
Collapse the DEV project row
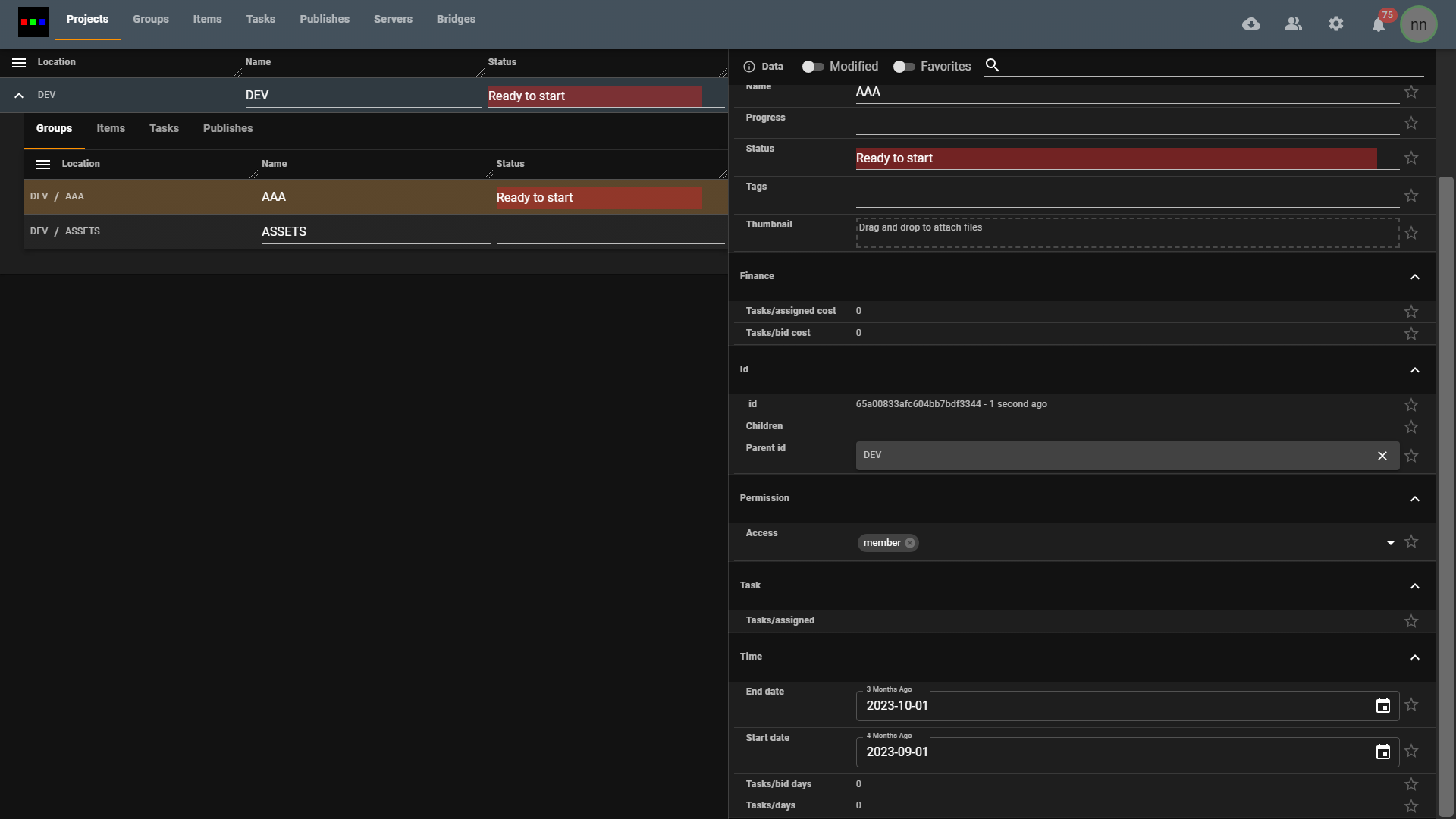19,96
